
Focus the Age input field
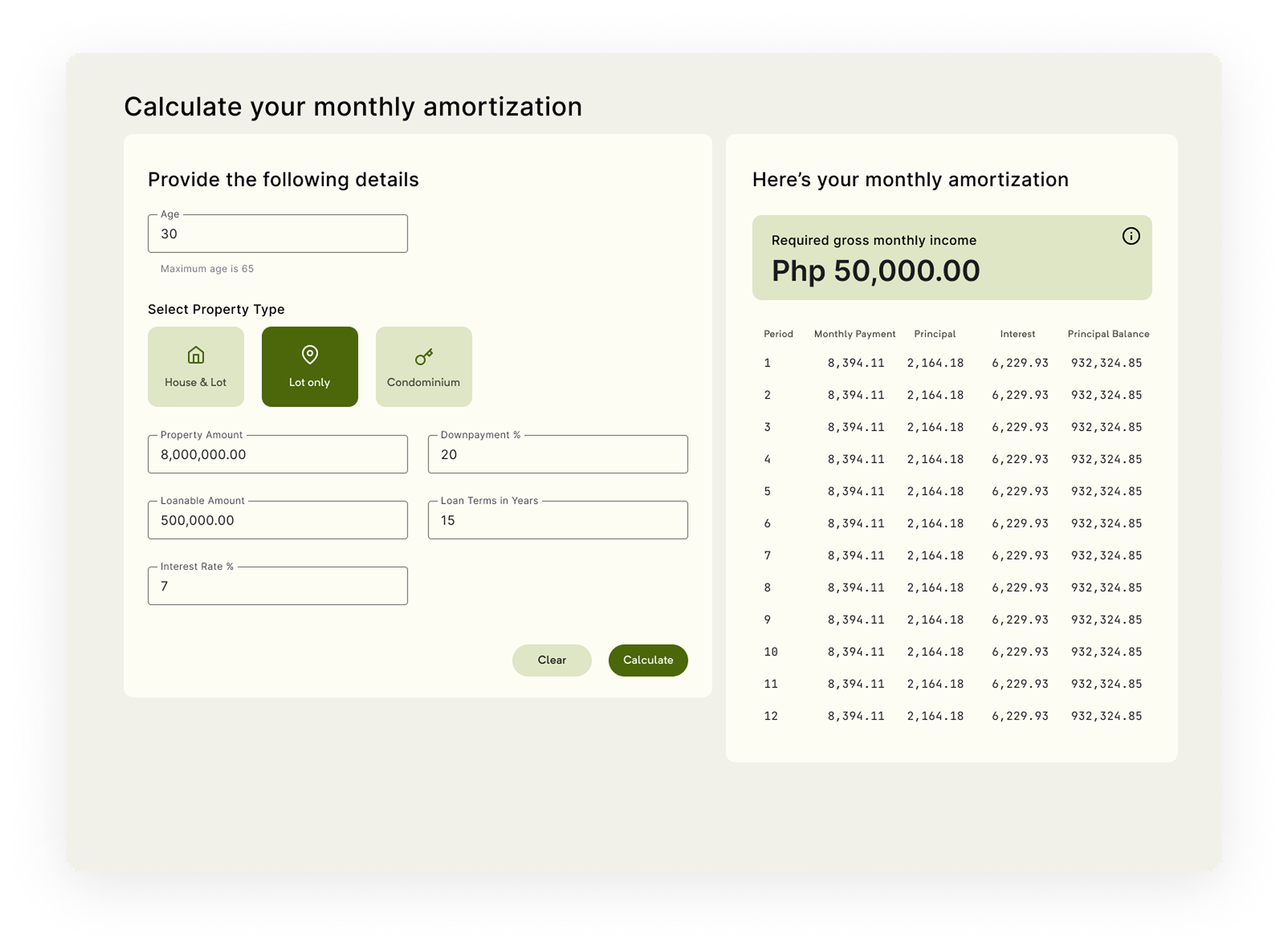pos(277,234)
